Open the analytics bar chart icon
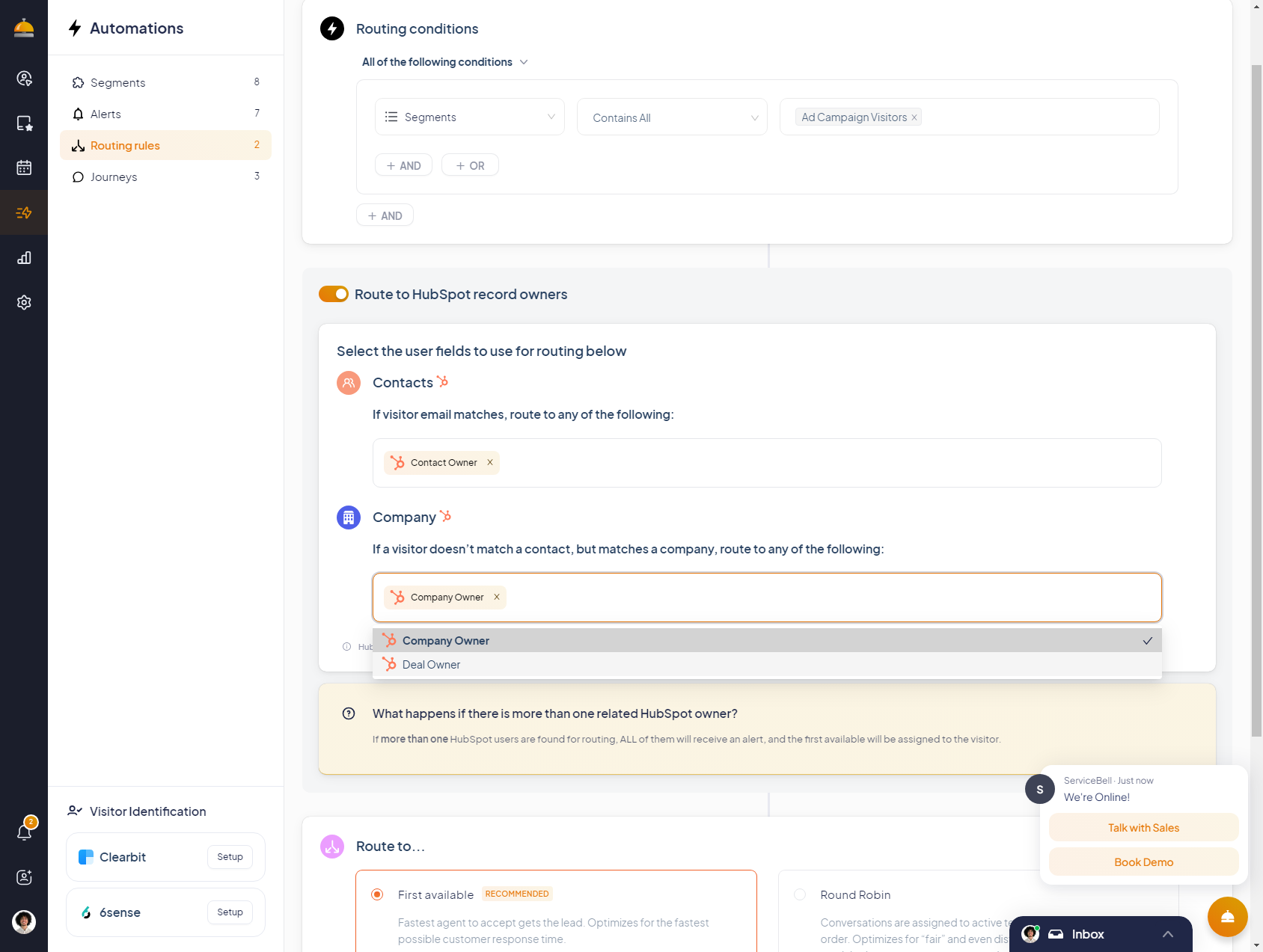Image resolution: width=1263 pixels, height=952 pixels. (24, 258)
